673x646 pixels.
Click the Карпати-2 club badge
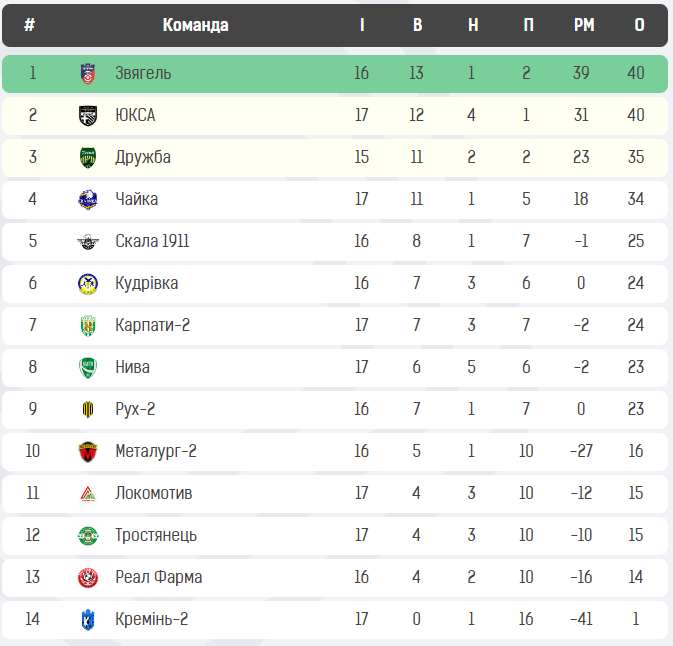(88, 325)
